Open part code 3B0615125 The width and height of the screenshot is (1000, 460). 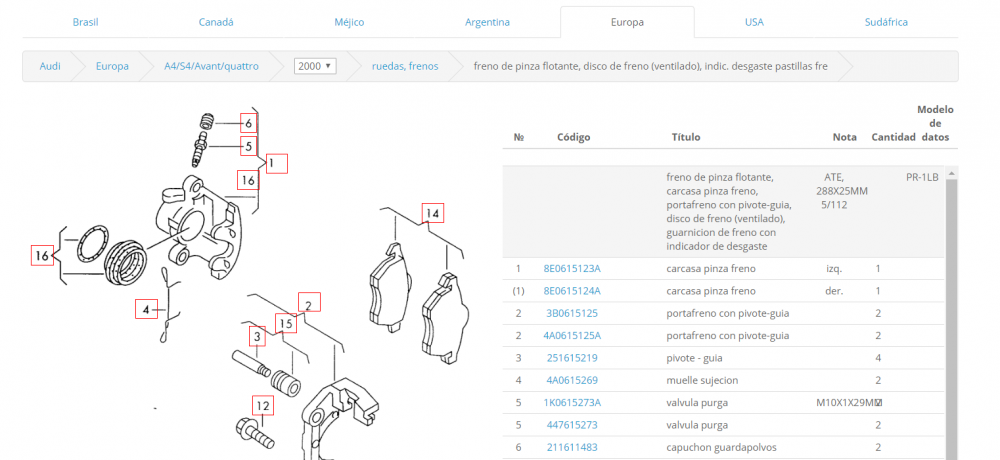pos(572,313)
